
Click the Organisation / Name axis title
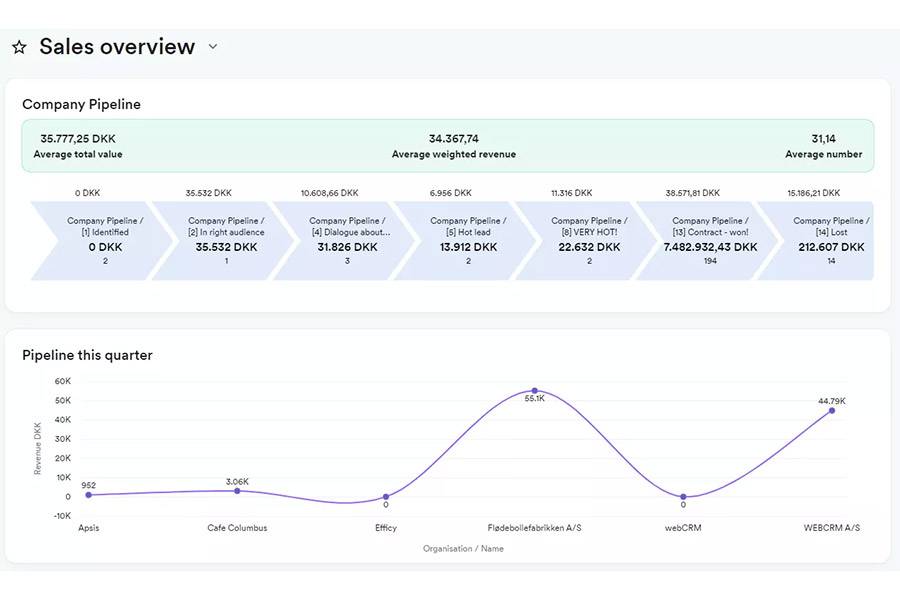463,548
